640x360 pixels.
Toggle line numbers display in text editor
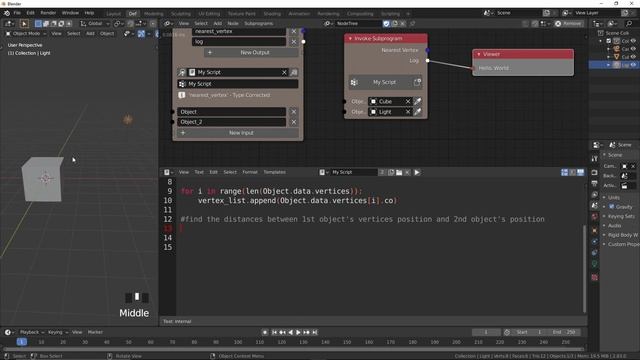click(x=564, y=172)
